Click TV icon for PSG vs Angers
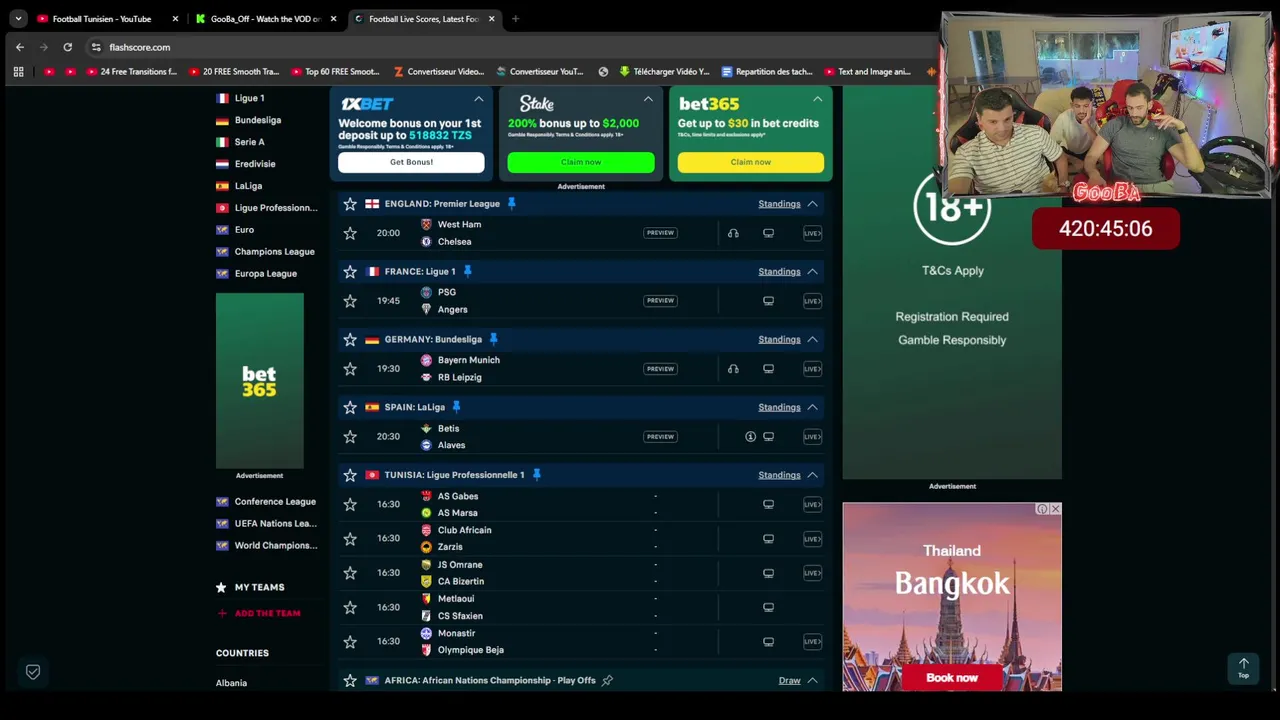This screenshot has width=1280, height=720. pyautogui.click(x=768, y=301)
